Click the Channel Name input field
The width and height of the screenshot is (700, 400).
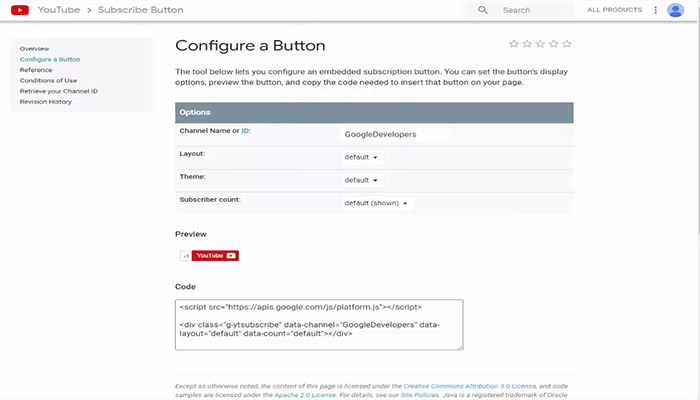395,133
